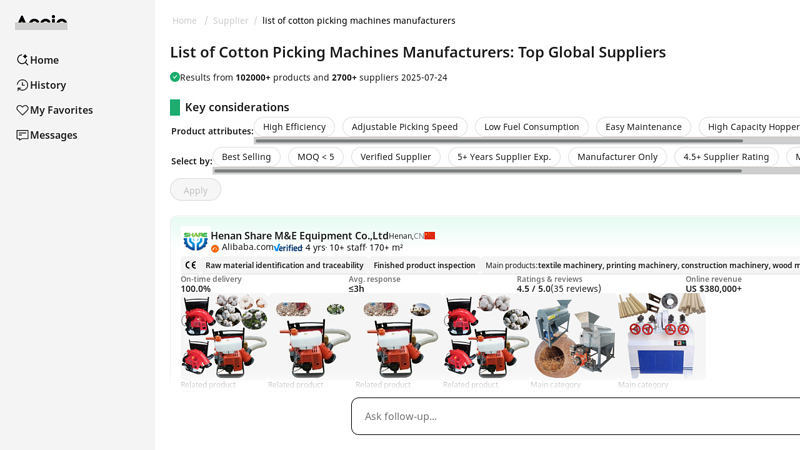Image resolution: width=800 pixels, height=450 pixels.
Task: Select the 4.5+ Supplier Rating filter
Action: [x=726, y=157]
